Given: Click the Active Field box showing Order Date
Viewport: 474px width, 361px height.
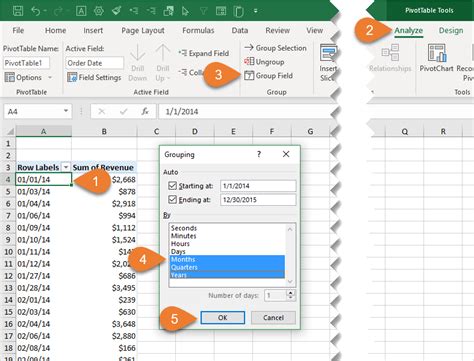Looking at the screenshot, I should [x=95, y=63].
